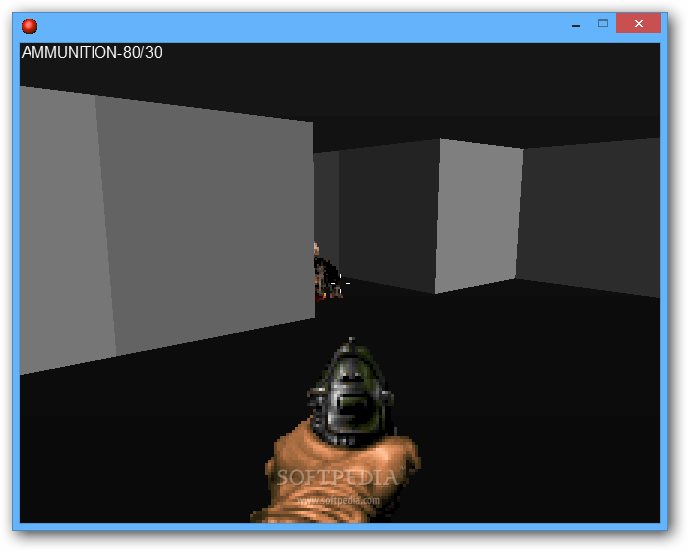Viewport: 688px width, 551px height.
Task: Click the red ball application icon
Action: (29, 26)
